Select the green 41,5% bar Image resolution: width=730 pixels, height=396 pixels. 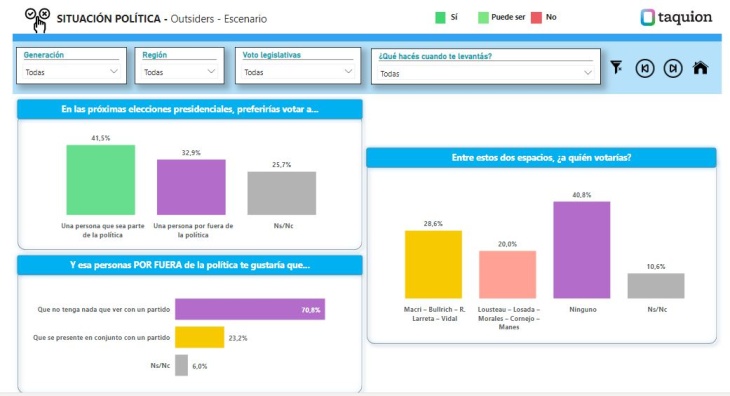[x=101, y=180]
